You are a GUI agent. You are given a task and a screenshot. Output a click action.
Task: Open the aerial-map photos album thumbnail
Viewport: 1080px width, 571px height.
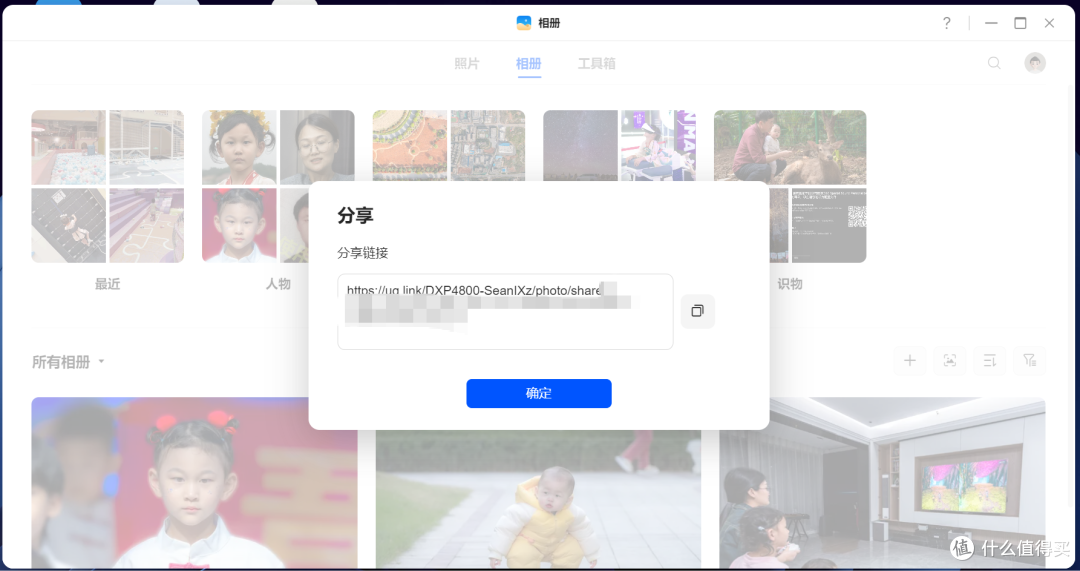448,145
